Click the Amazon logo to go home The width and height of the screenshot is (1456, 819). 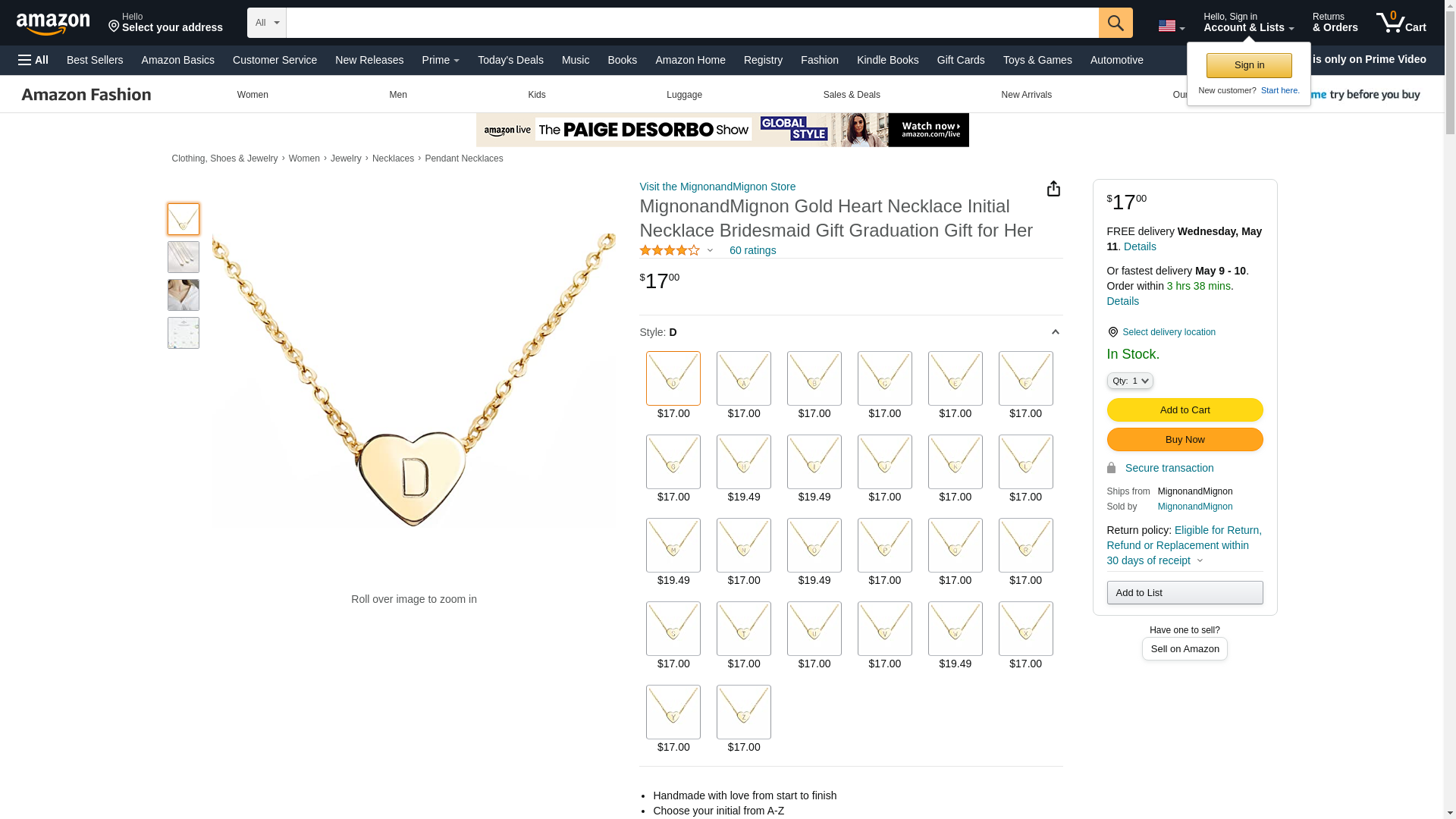(53, 24)
